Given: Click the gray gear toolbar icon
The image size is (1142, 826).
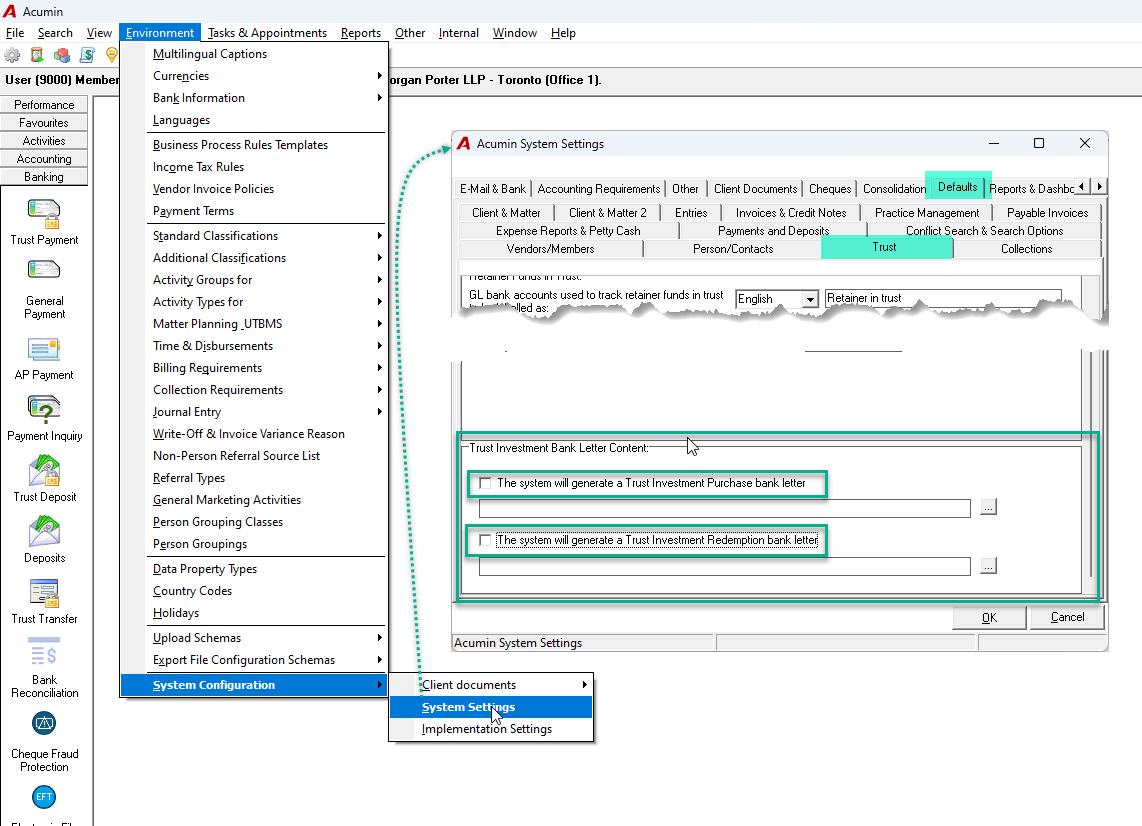Looking at the screenshot, I should 12,55.
